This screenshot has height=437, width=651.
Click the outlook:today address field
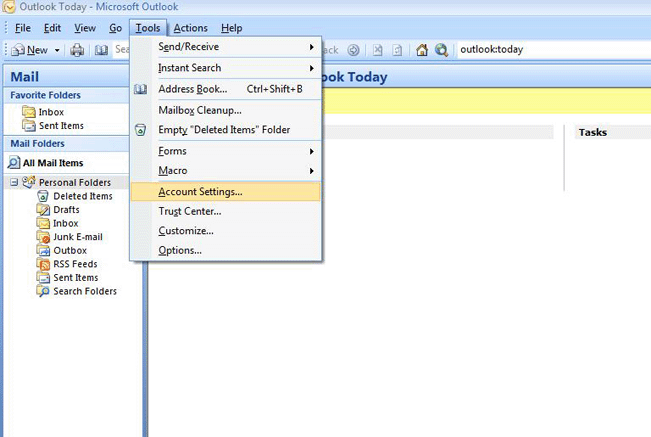(554, 50)
